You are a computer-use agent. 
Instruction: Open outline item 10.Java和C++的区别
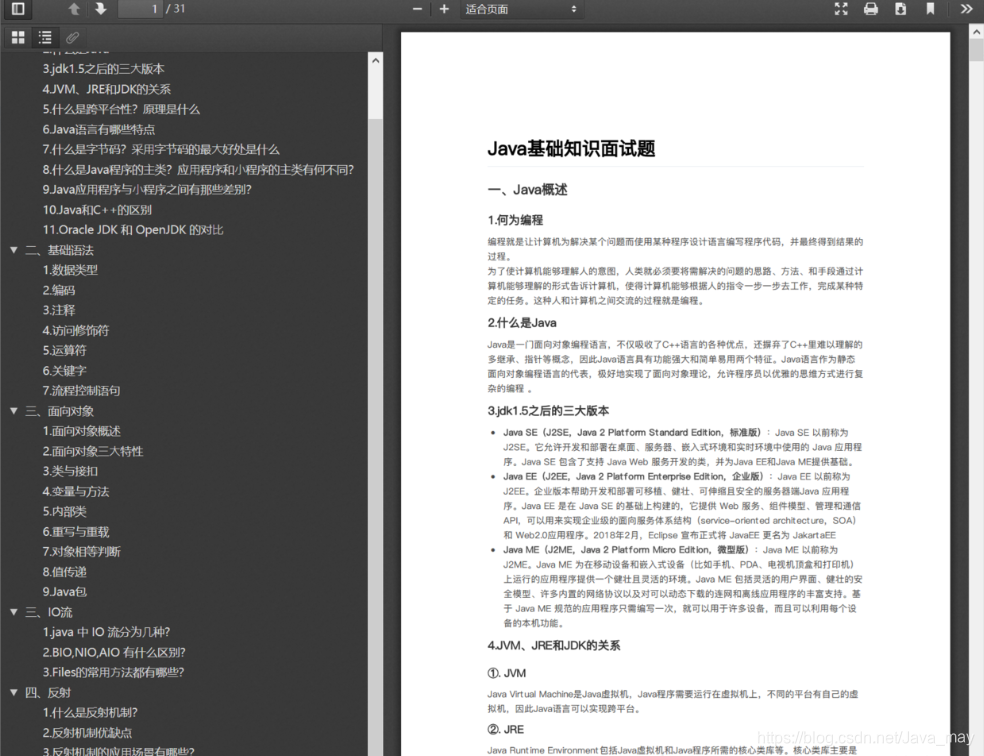point(97,210)
